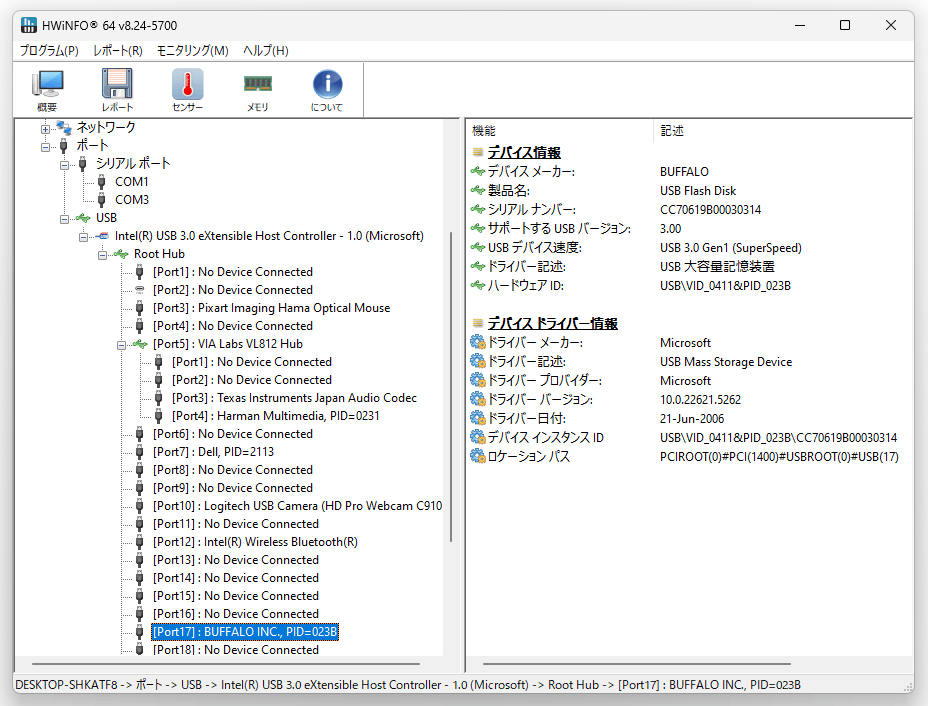Collapse the USB tree branch

coord(65,218)
